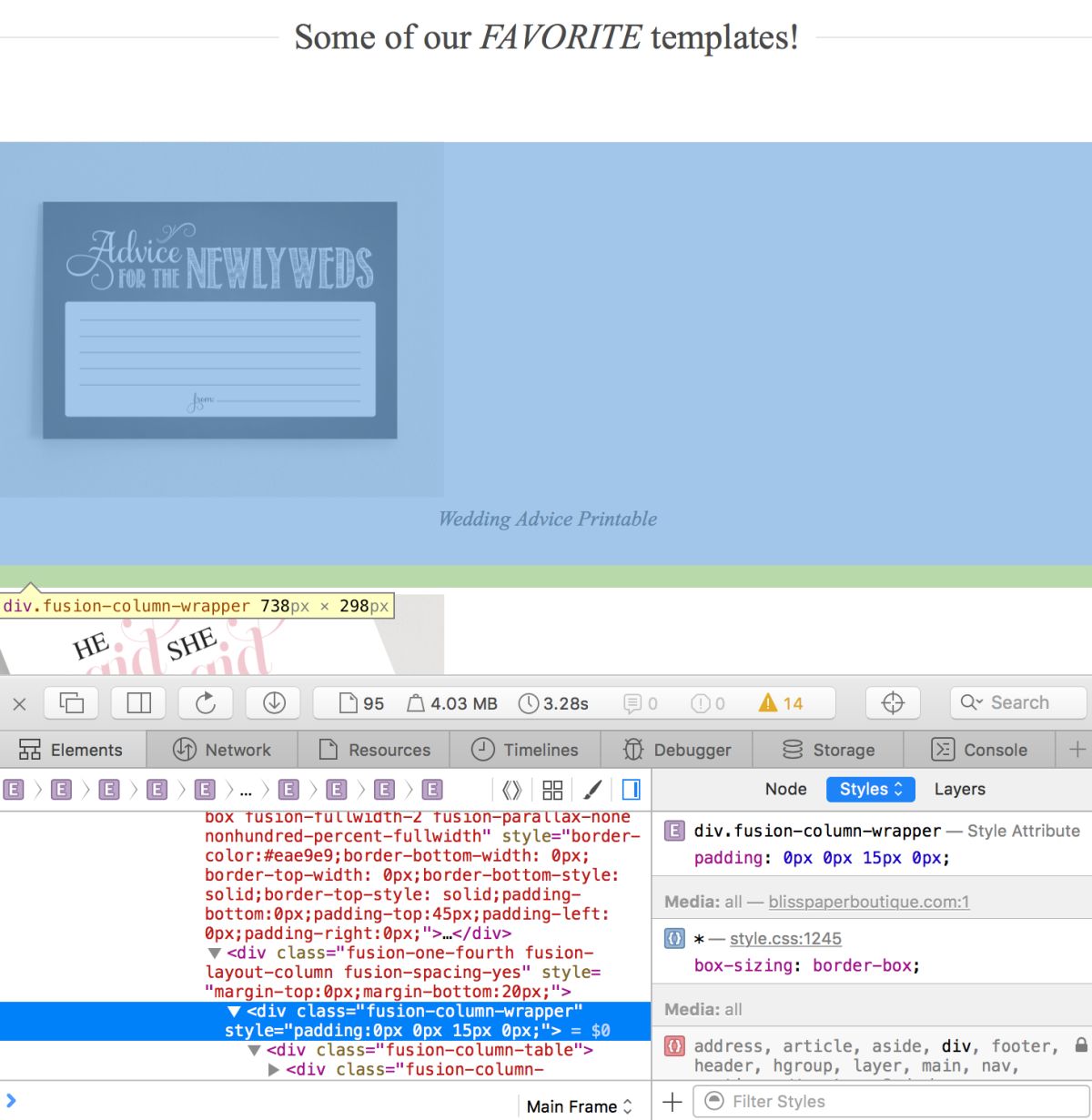Collapse the fusion-one-fourth div node

pos(215,954)
